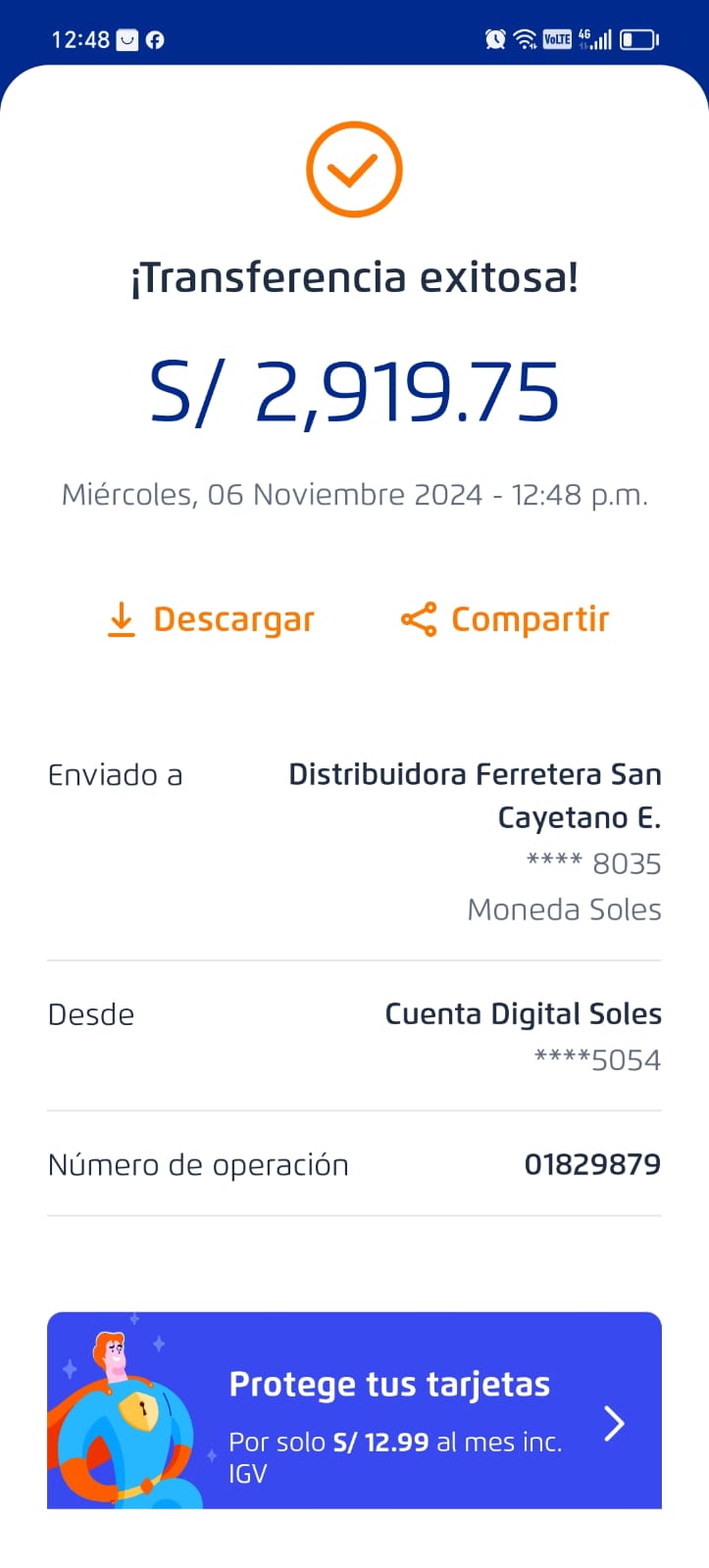Tap the orange success checkmark icon
This screenshot has width=709, height=1568.
coord(354,170)
